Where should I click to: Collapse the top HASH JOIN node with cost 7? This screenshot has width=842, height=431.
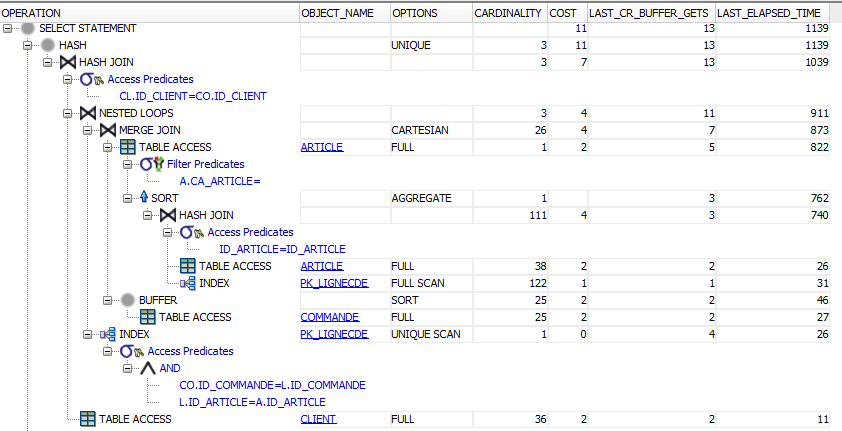47,62
